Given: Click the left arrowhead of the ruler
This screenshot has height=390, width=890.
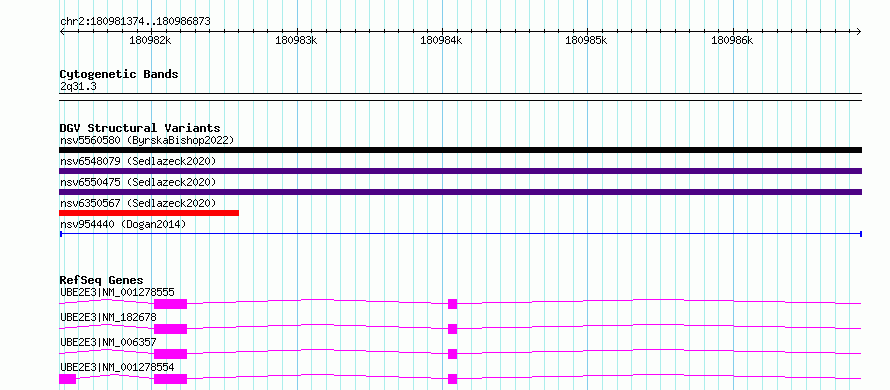Looking at the screenshot, I should tap(62, 32).
